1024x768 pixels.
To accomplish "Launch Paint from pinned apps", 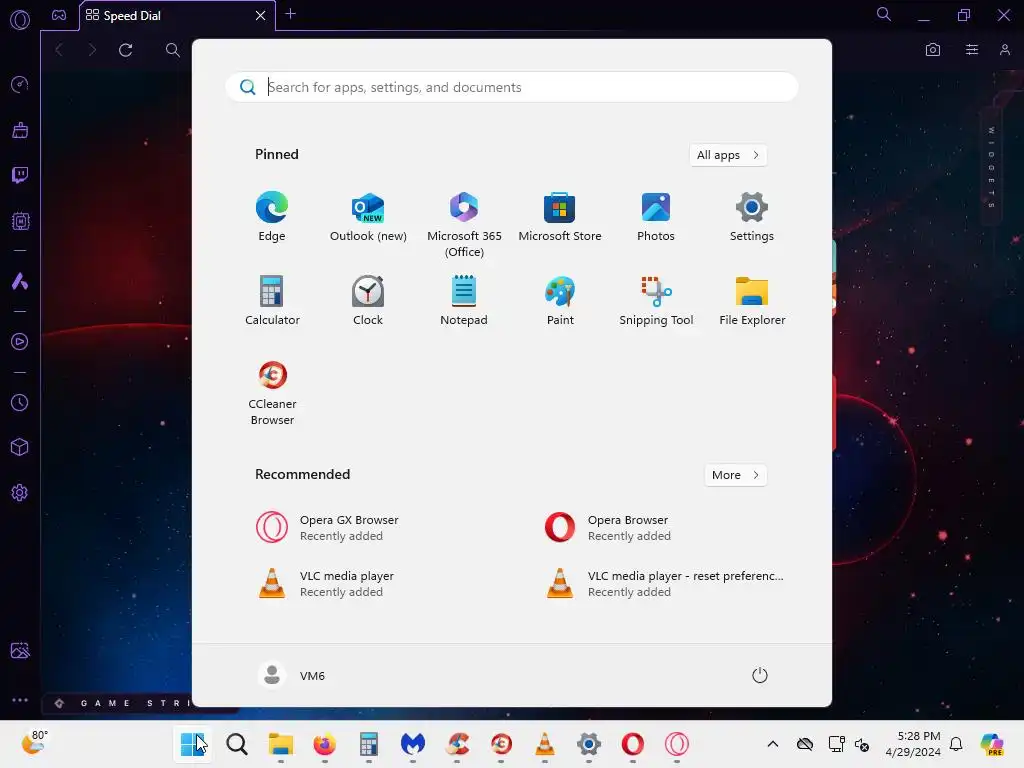I will click(560, 300).
